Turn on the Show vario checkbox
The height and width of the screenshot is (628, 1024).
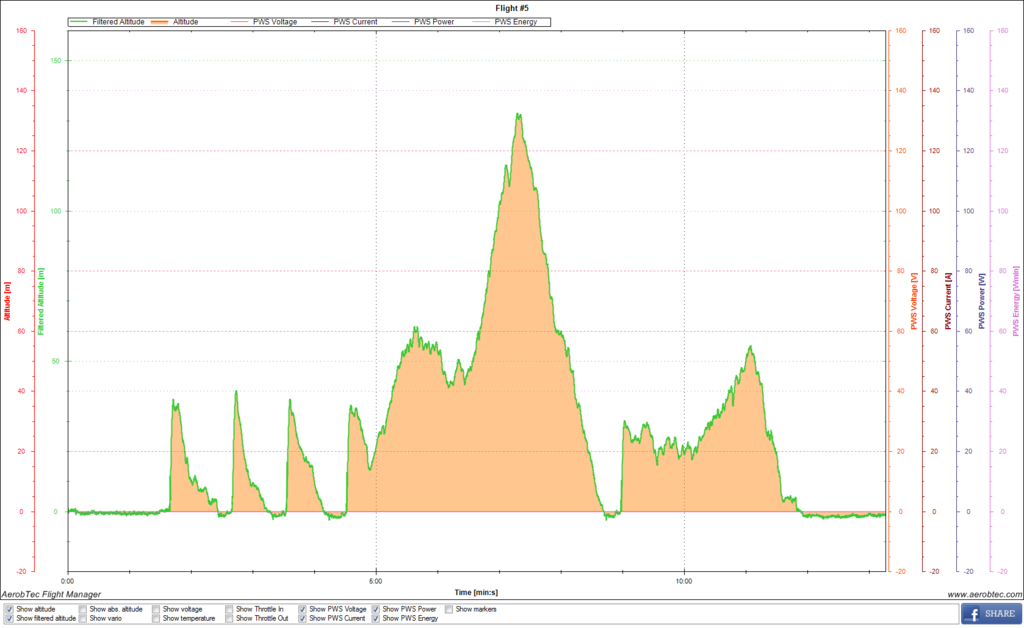pyautogui.click(x=82, y=619)
